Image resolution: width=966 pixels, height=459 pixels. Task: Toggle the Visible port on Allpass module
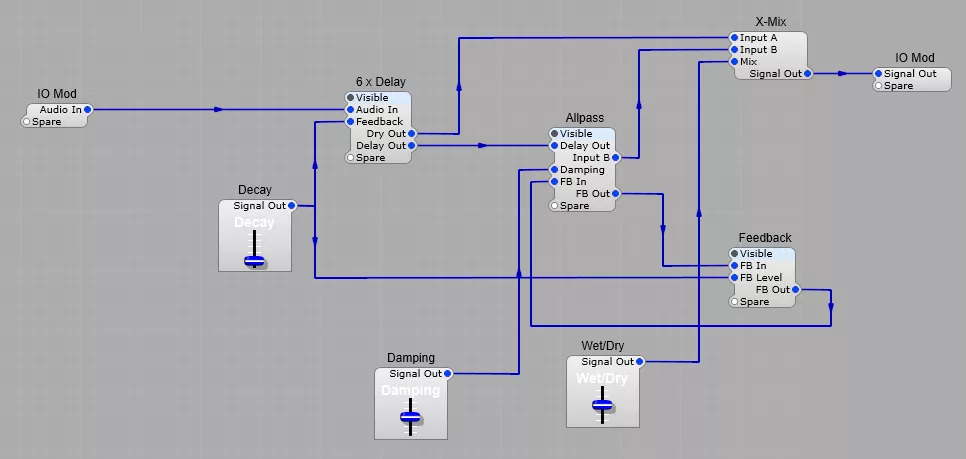click(x=554, y=134)
